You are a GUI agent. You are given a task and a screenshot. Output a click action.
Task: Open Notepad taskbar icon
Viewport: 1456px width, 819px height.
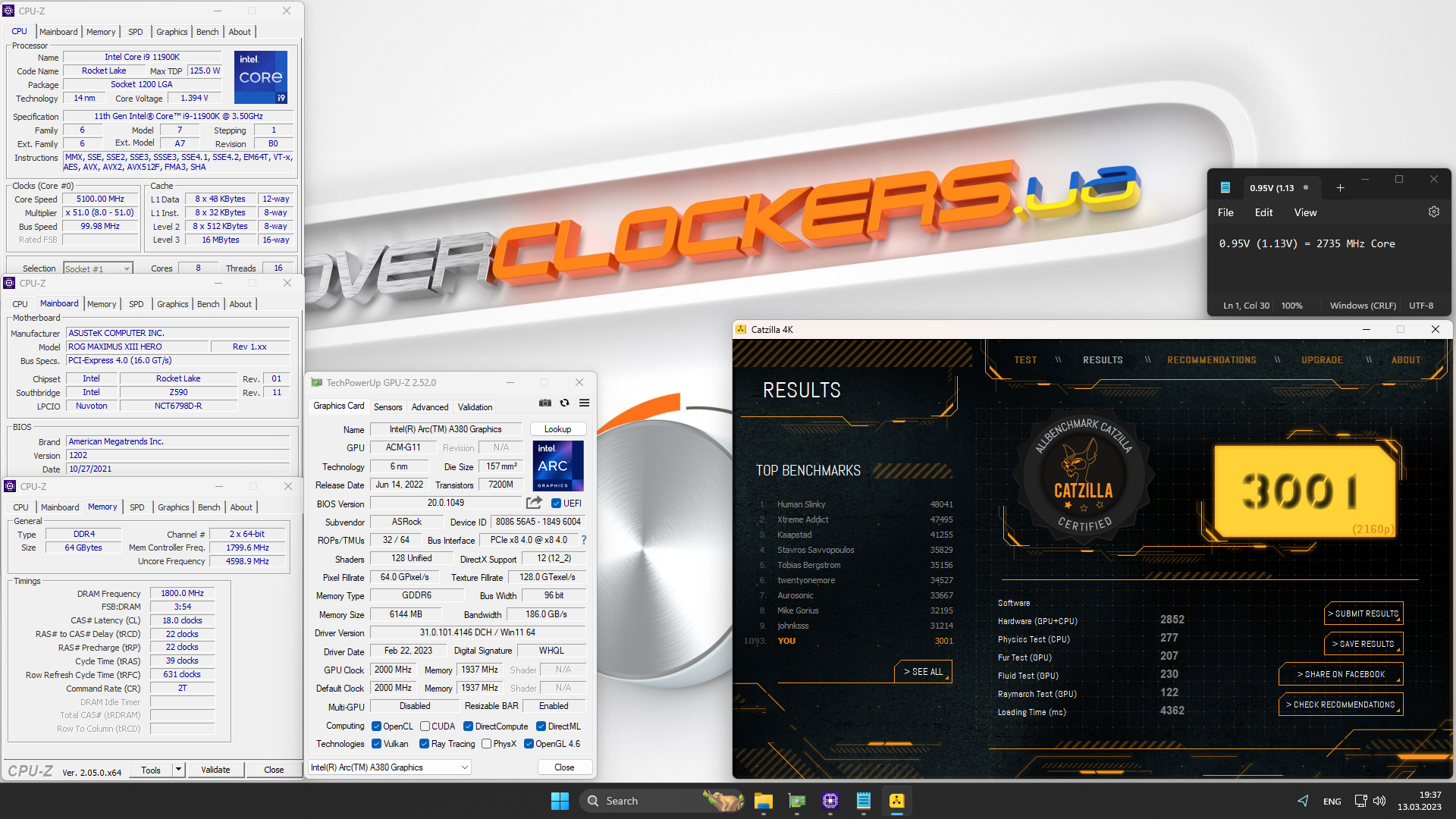864,801
